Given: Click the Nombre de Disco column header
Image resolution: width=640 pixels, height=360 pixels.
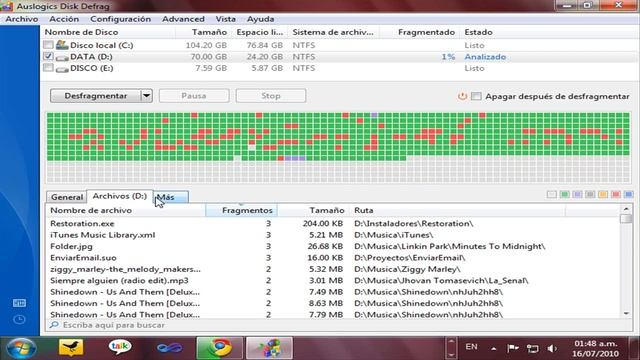Looking at the screenshot, I should (109, 32).
